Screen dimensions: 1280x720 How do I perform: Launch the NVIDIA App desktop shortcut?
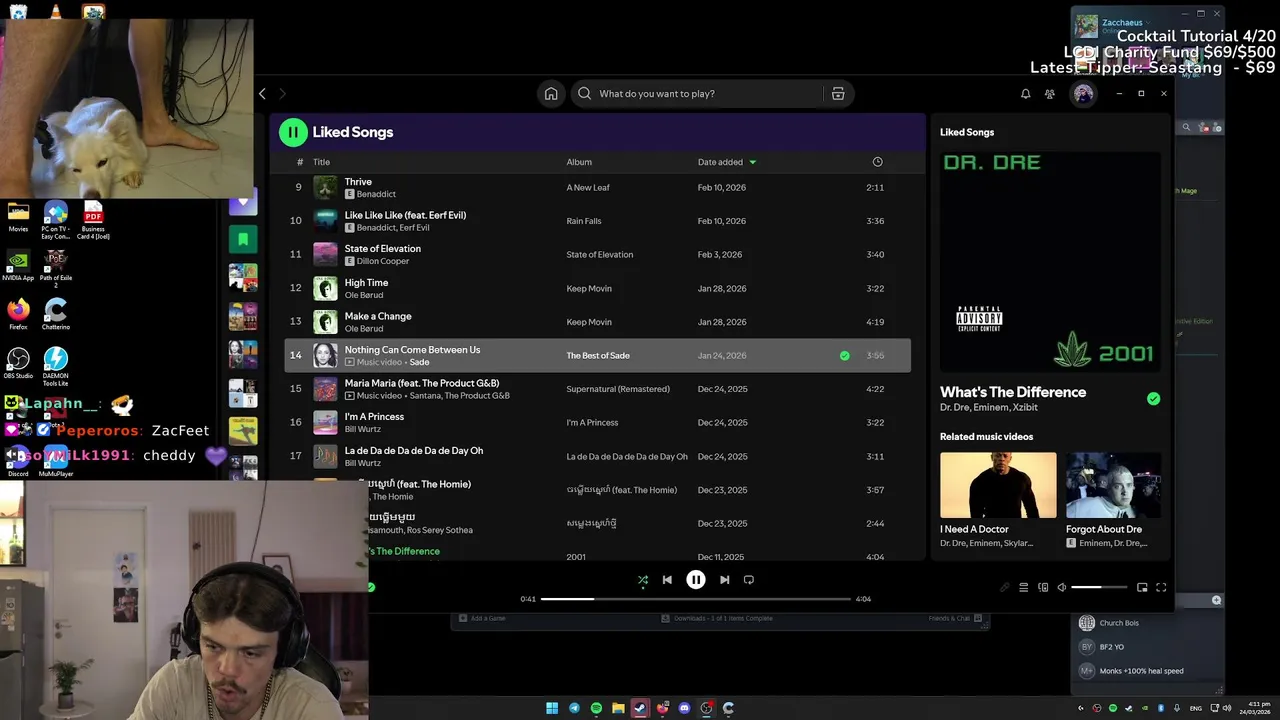18,265
